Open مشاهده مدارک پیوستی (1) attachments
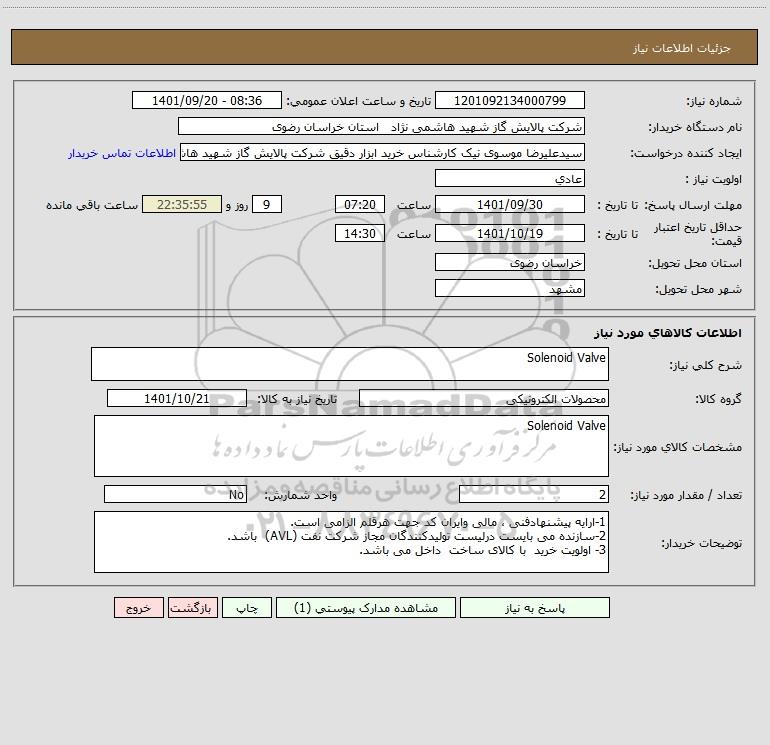This screenshot has width=770, height=745. pyautogui.click(x=366, y=608)
